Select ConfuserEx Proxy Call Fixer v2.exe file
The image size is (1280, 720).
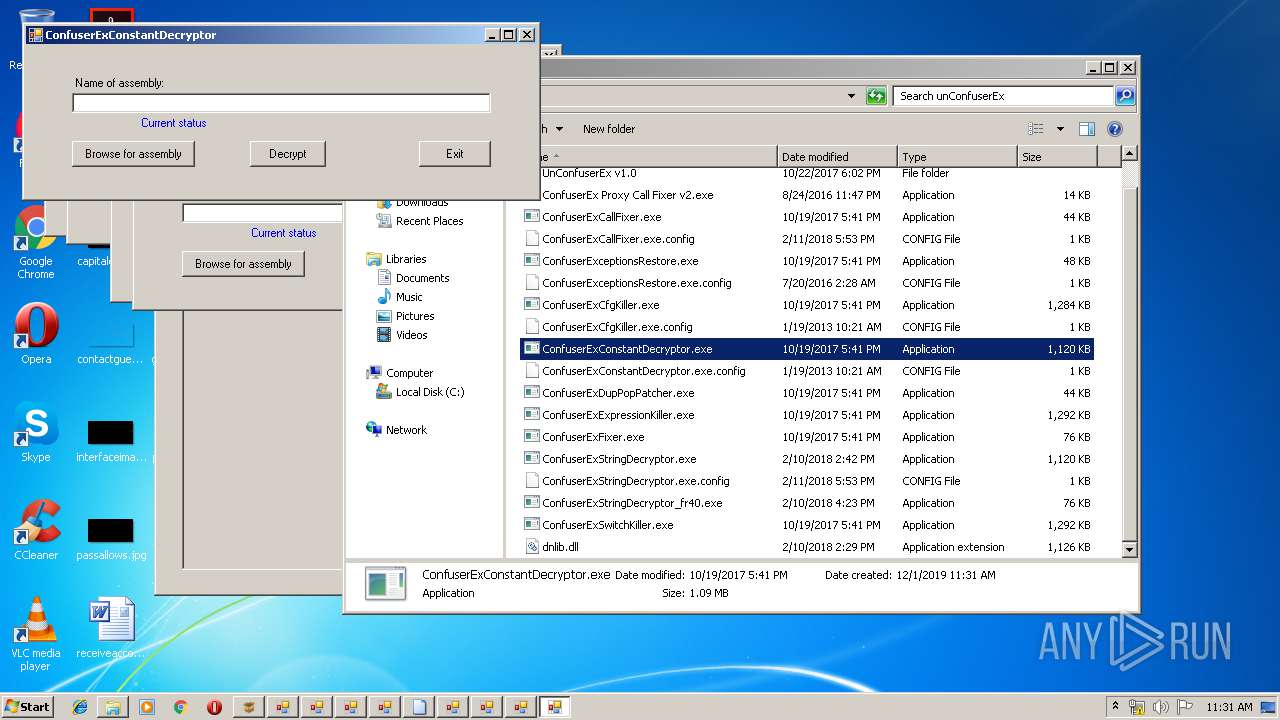click(x=807, y=195)
